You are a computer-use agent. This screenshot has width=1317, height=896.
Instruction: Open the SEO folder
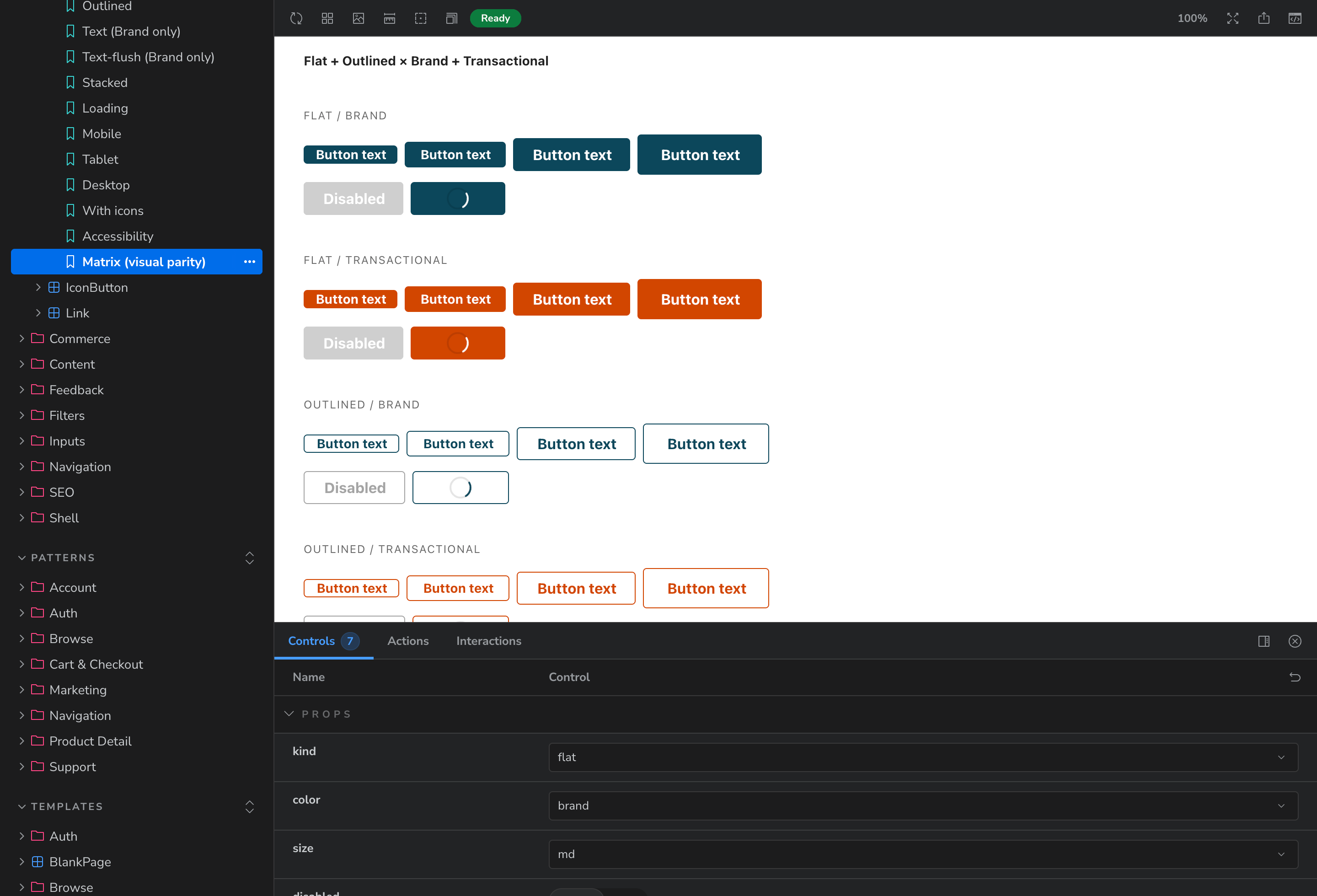tap(61, 492)
